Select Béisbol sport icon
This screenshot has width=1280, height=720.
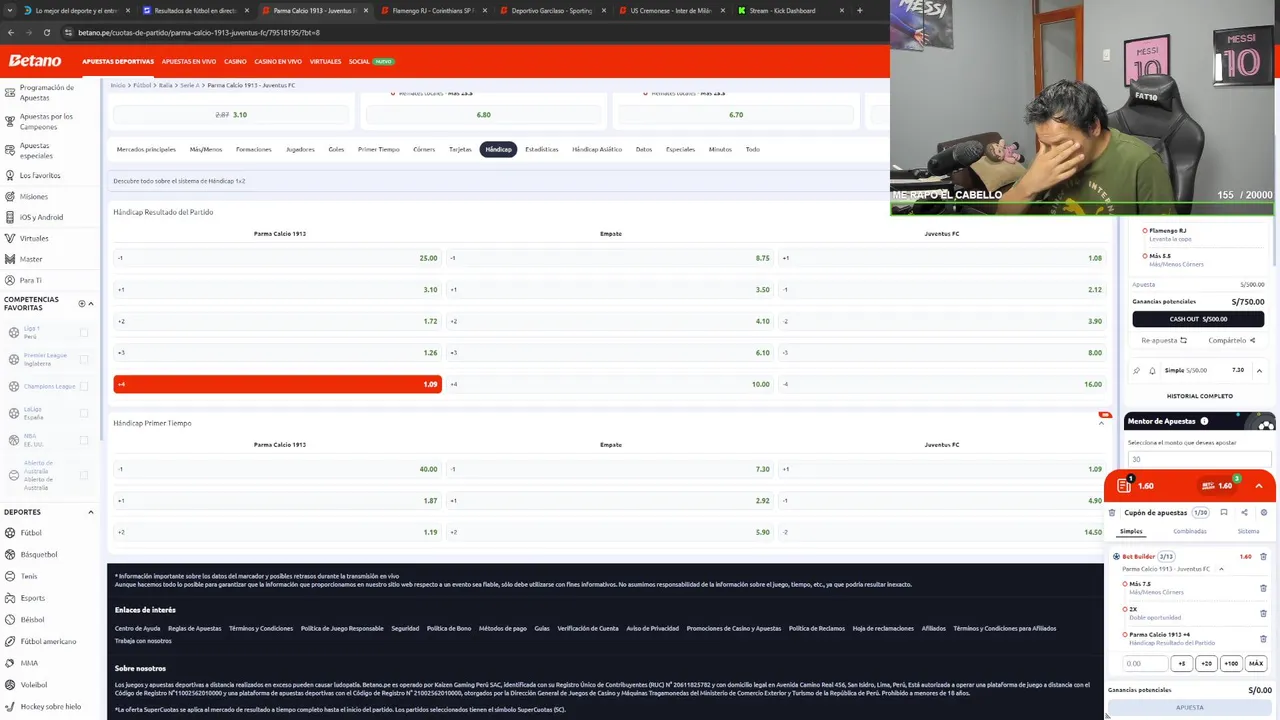(9, 619)
